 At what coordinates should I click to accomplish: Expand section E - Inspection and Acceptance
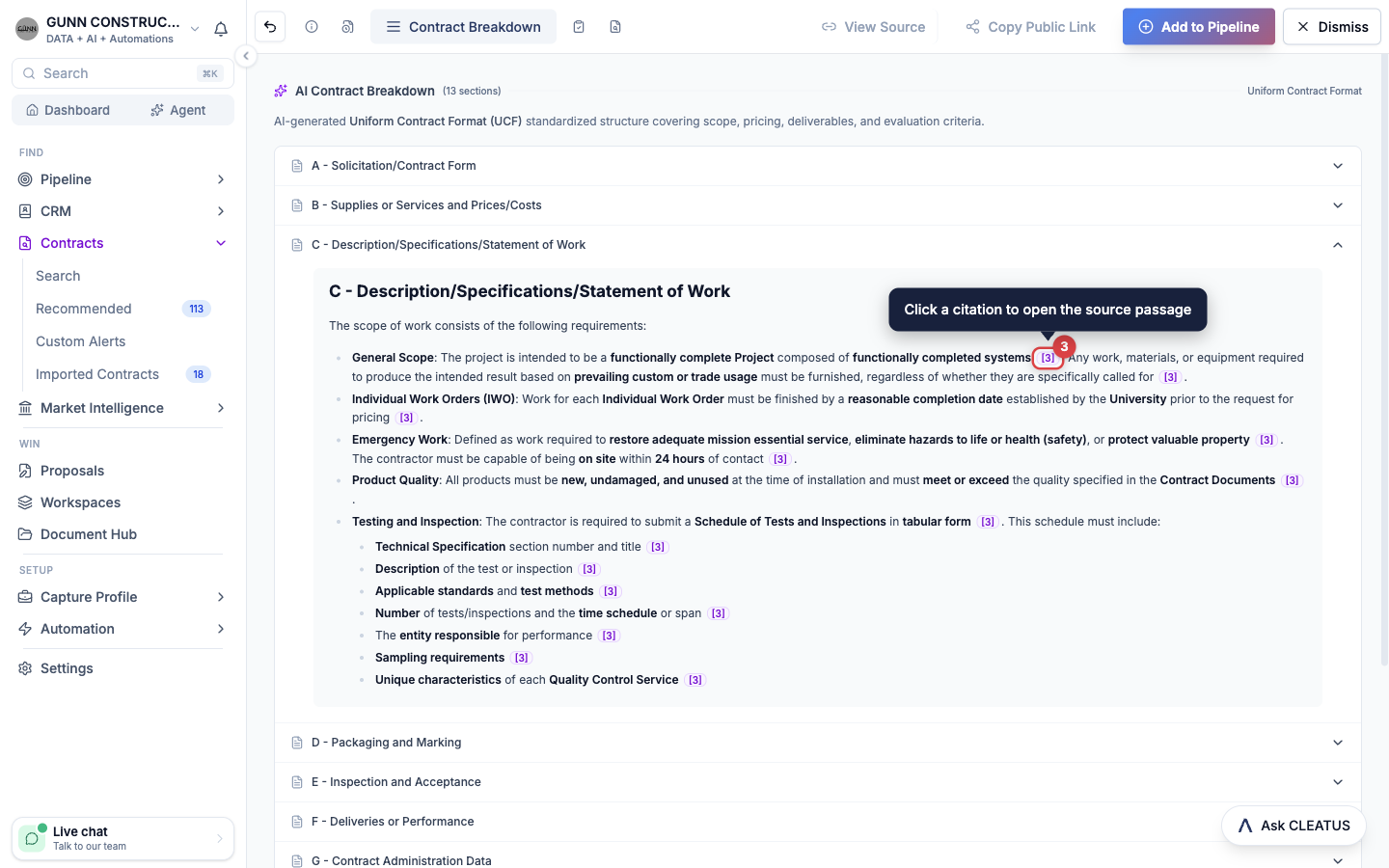[817, 782]
